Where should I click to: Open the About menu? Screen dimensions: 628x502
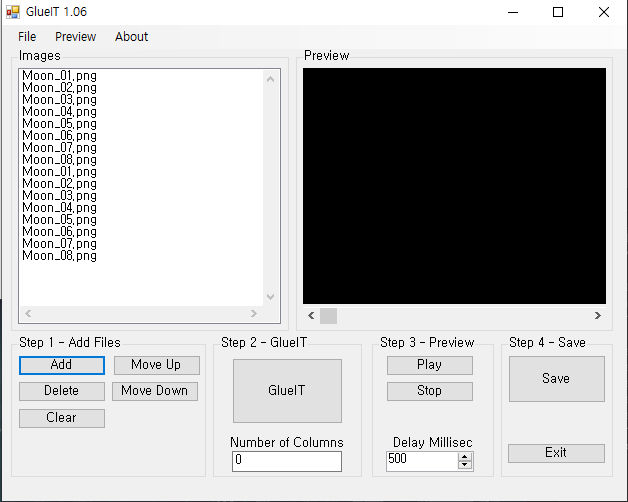131,37
